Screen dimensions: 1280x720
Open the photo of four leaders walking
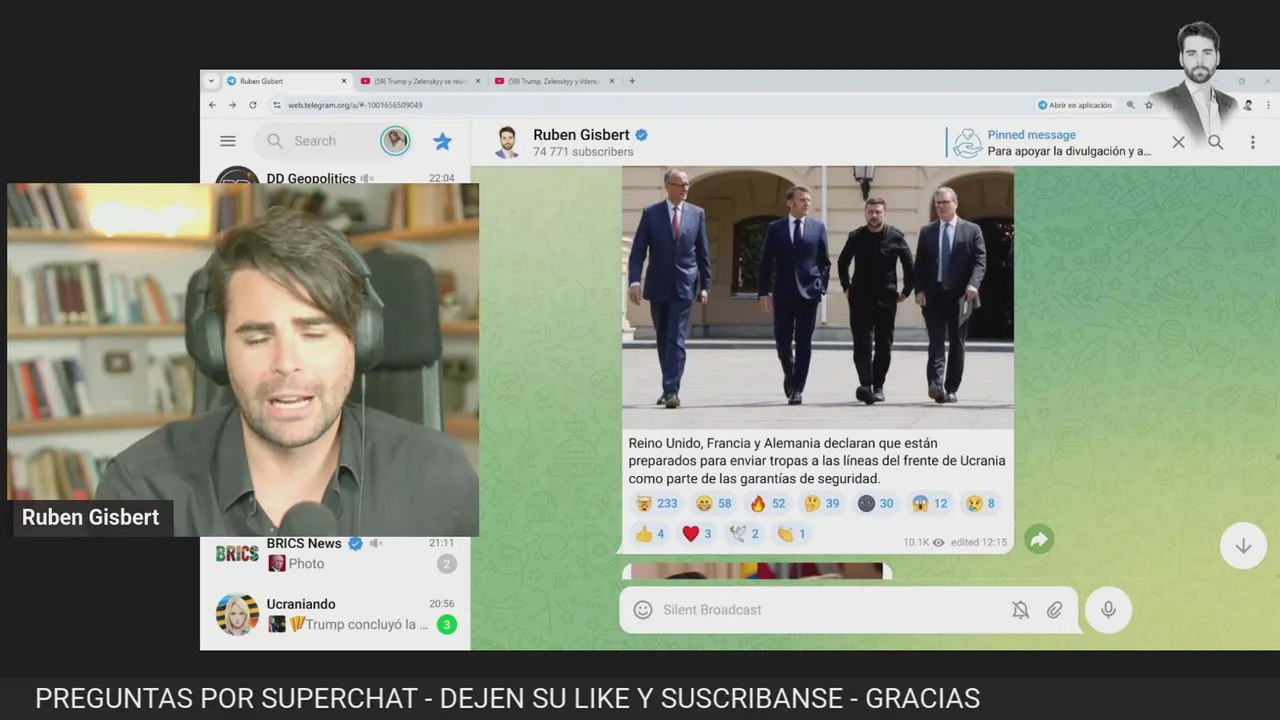818,298
